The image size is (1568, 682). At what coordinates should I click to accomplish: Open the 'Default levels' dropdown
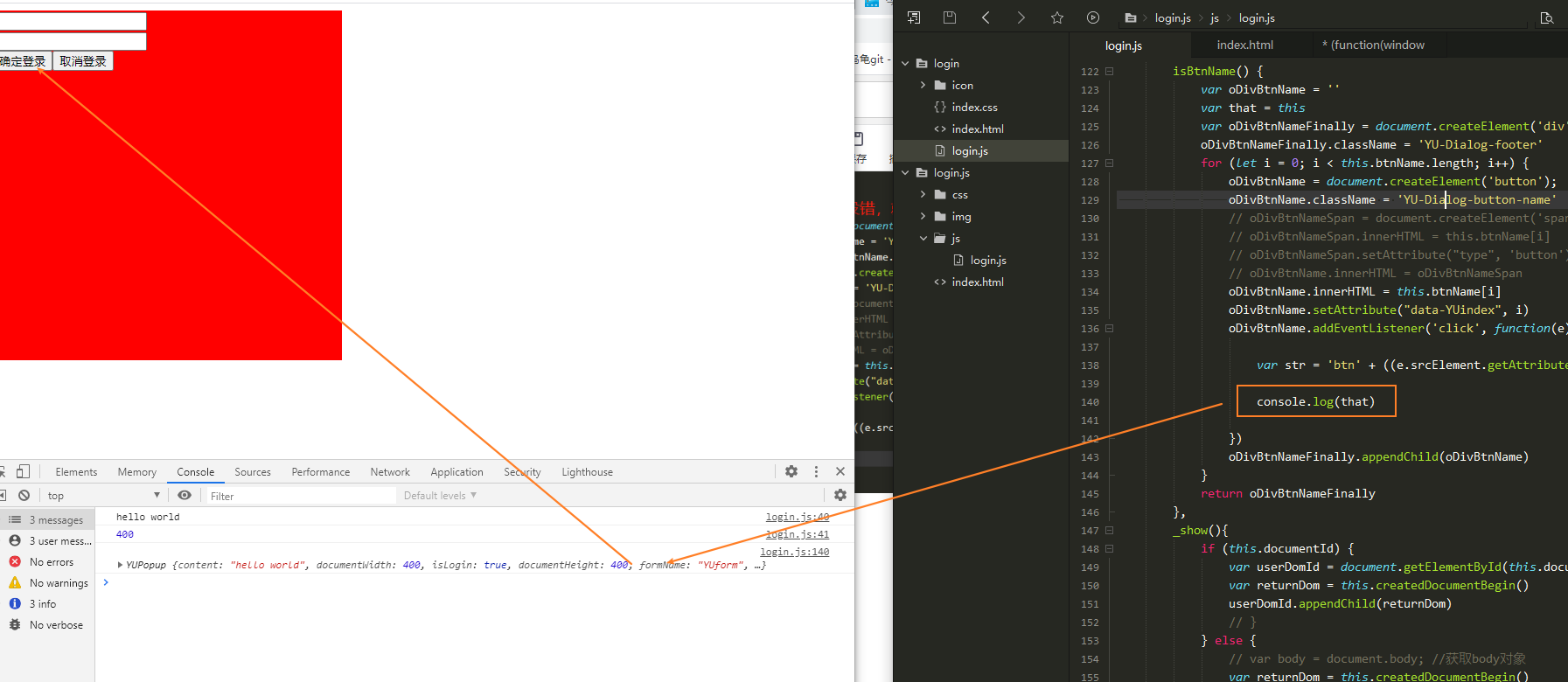pos(440,495)
